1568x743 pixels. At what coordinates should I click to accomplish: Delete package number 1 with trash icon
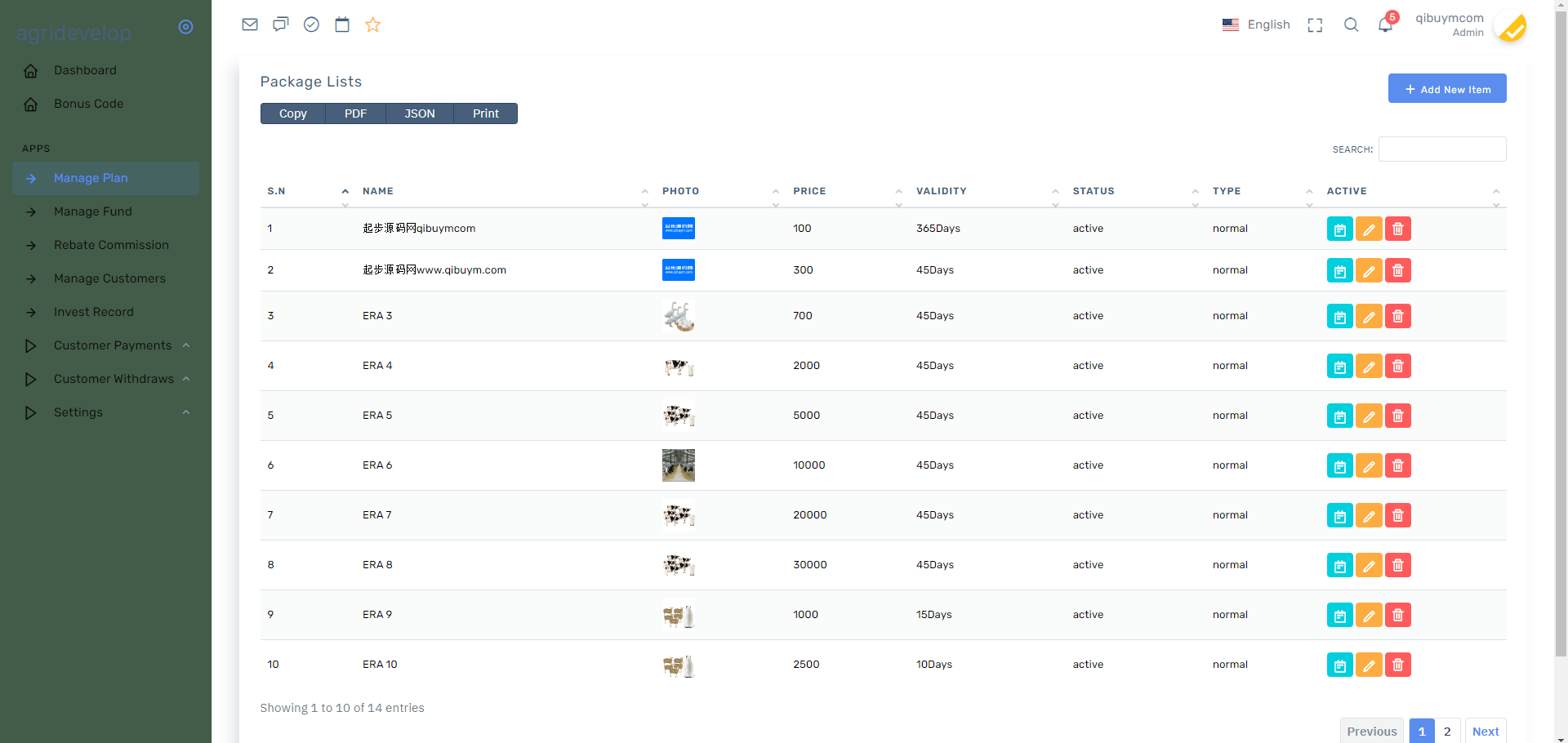pos(1398,229)
